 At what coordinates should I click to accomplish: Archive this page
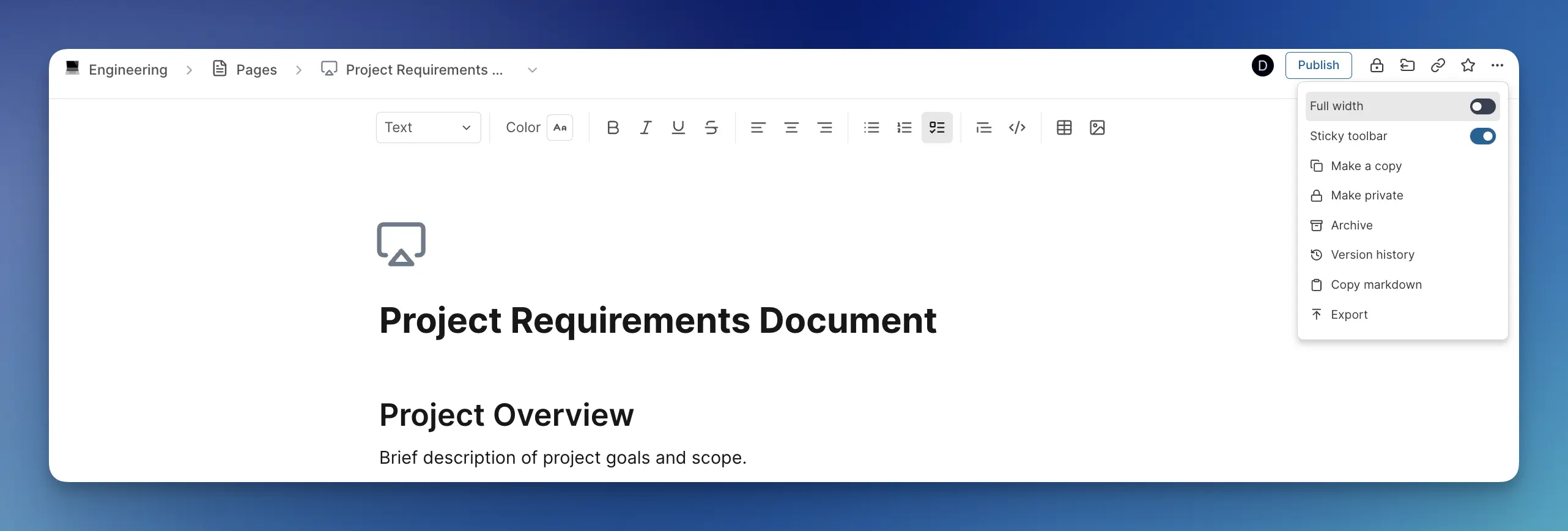(x=1402, y=225)
